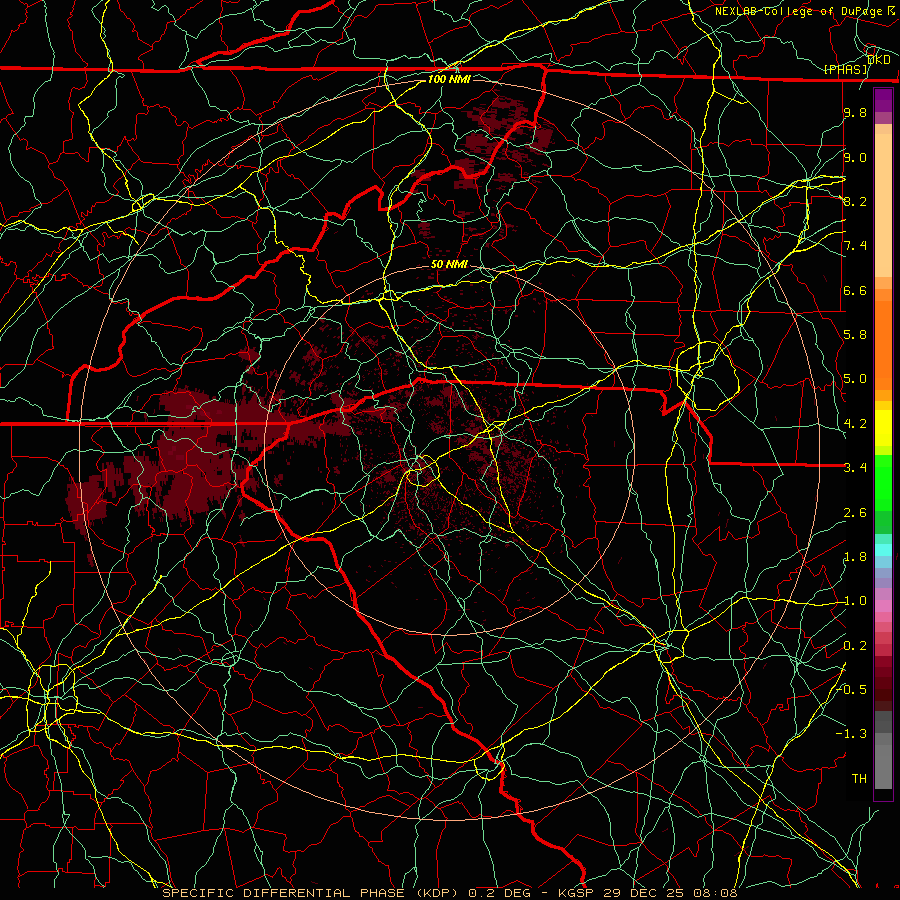Screen dimensions: 900x900
Task: Select the 0.2 scale label
Action: tap(855, 646)
